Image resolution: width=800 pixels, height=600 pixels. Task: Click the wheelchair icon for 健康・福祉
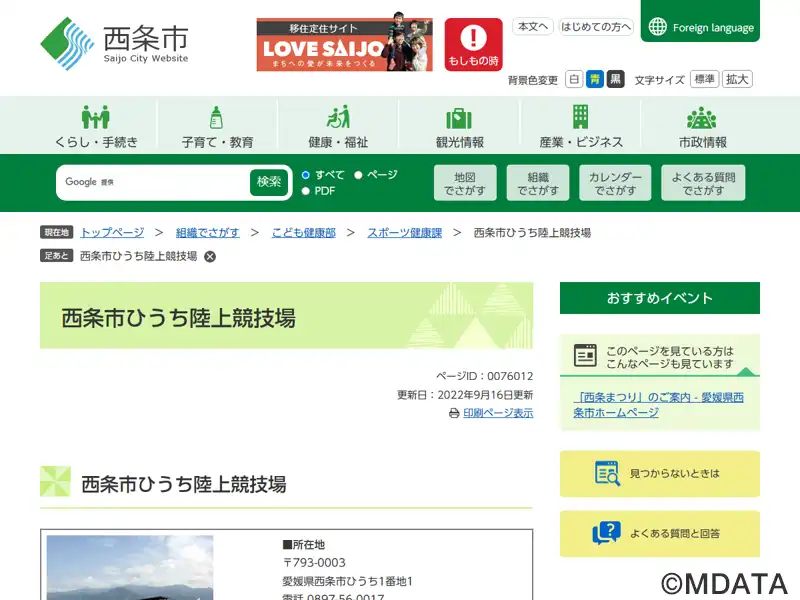click(x=338, y=117)
